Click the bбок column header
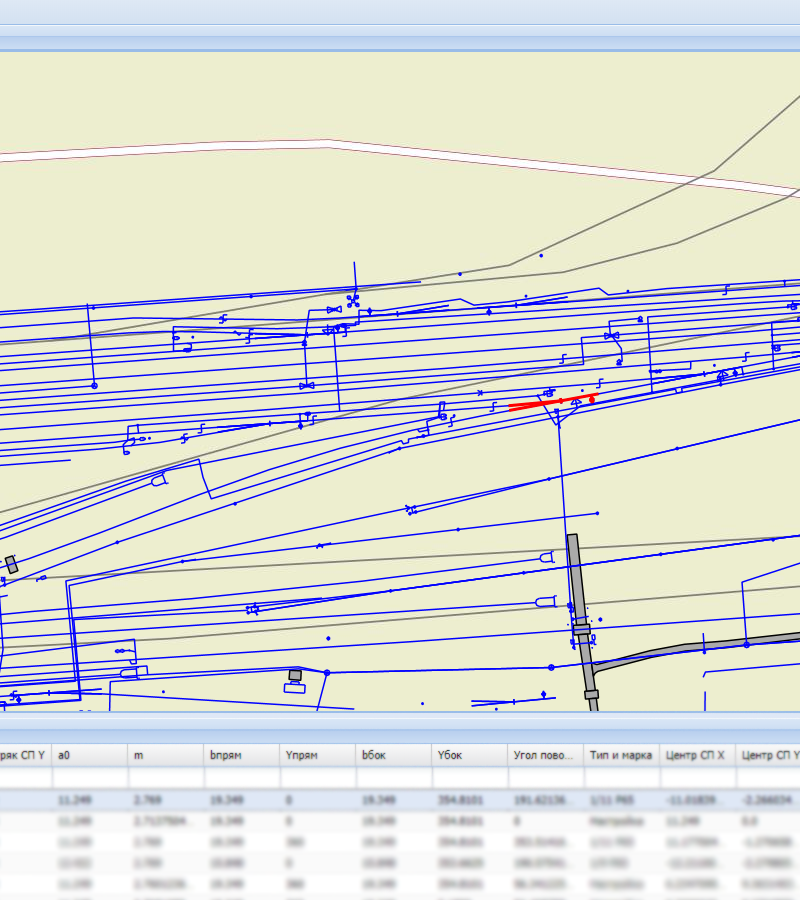The height and width of the screenshot is (900, 800). pyautogui.click(x=393, y=755)
